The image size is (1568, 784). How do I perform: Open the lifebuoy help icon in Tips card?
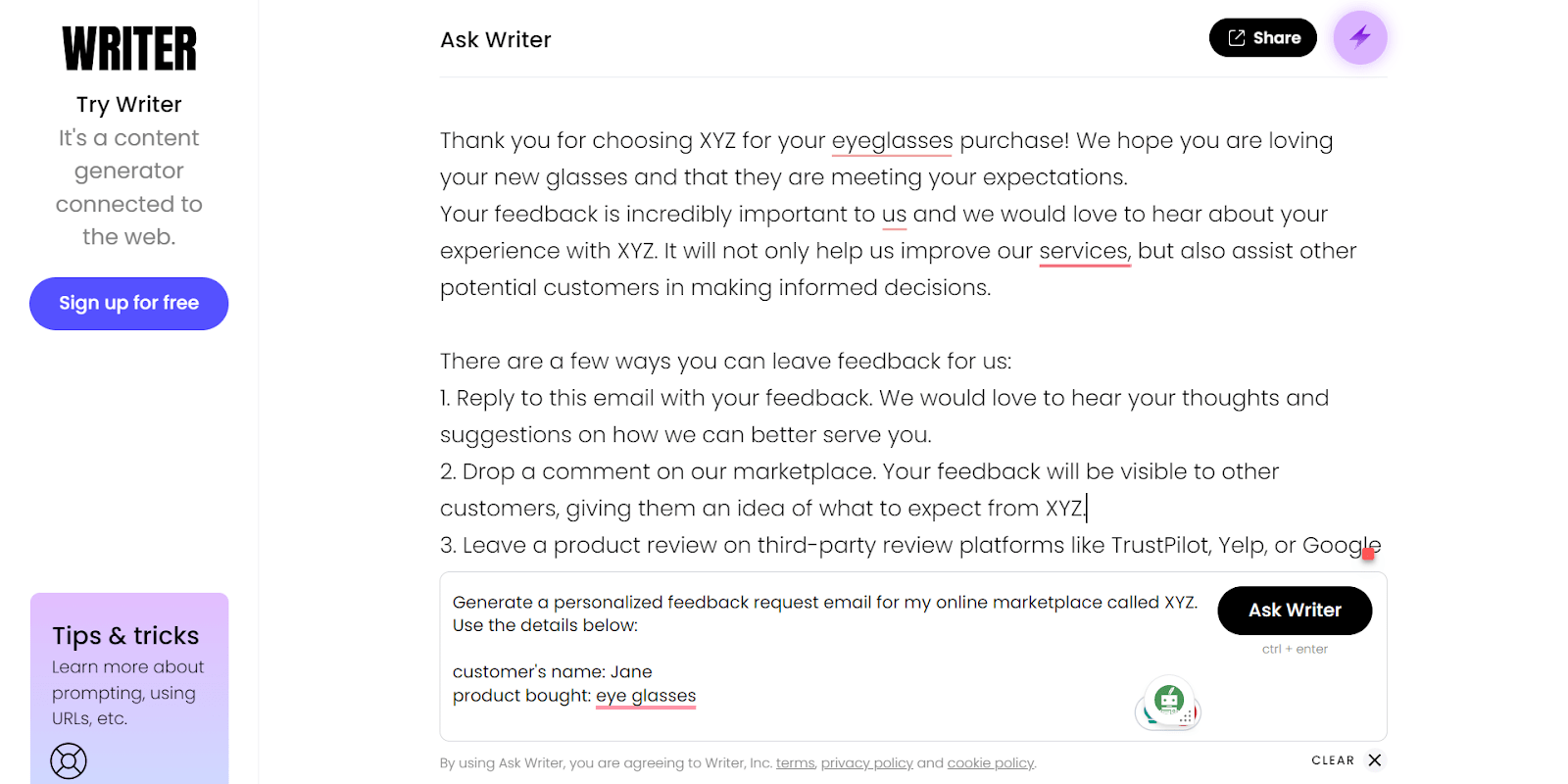(x=69, y=760)
